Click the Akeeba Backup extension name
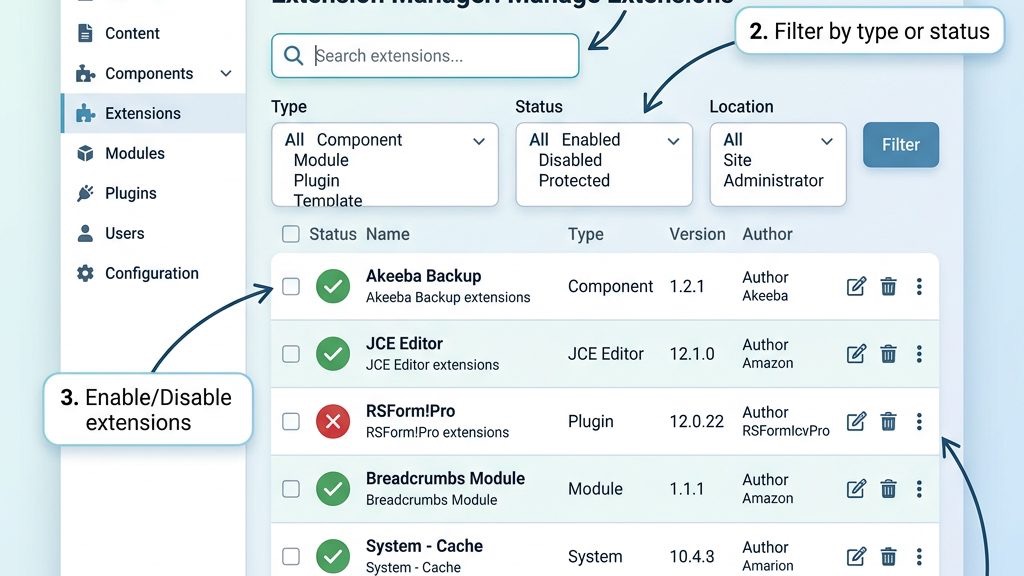Screen dimensions: 1024x576 click(x=425, y=277)
